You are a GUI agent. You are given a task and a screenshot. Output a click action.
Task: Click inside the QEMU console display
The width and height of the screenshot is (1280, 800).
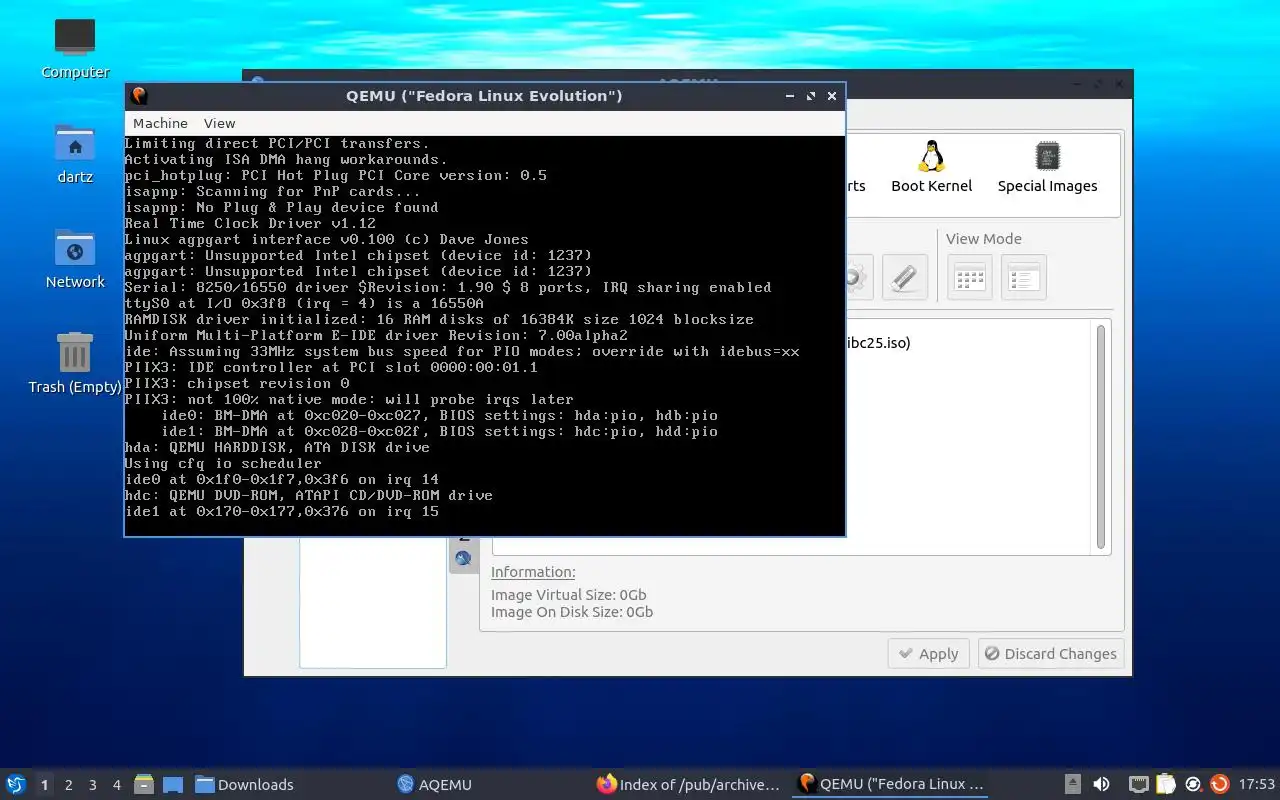(x=485, y=335)
